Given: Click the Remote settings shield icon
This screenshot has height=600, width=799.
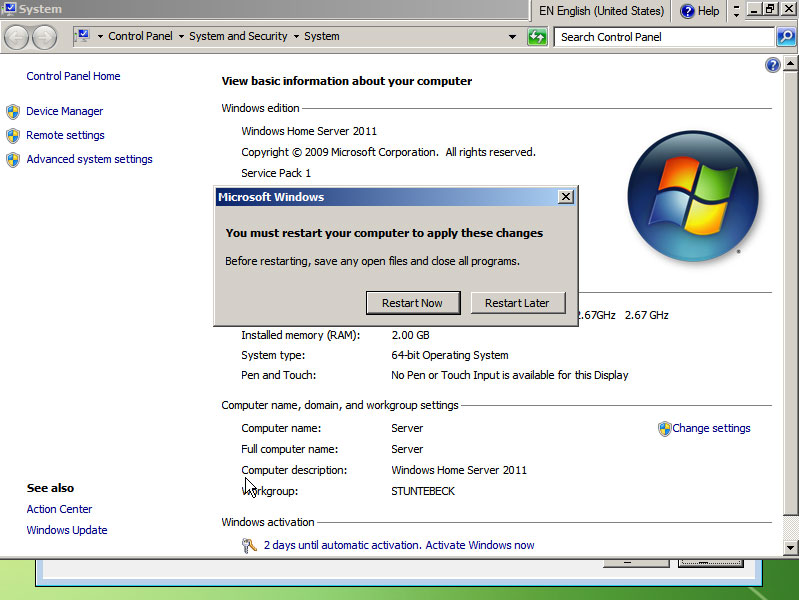Looking at the screenshot, I should click(x=13, y=136).
